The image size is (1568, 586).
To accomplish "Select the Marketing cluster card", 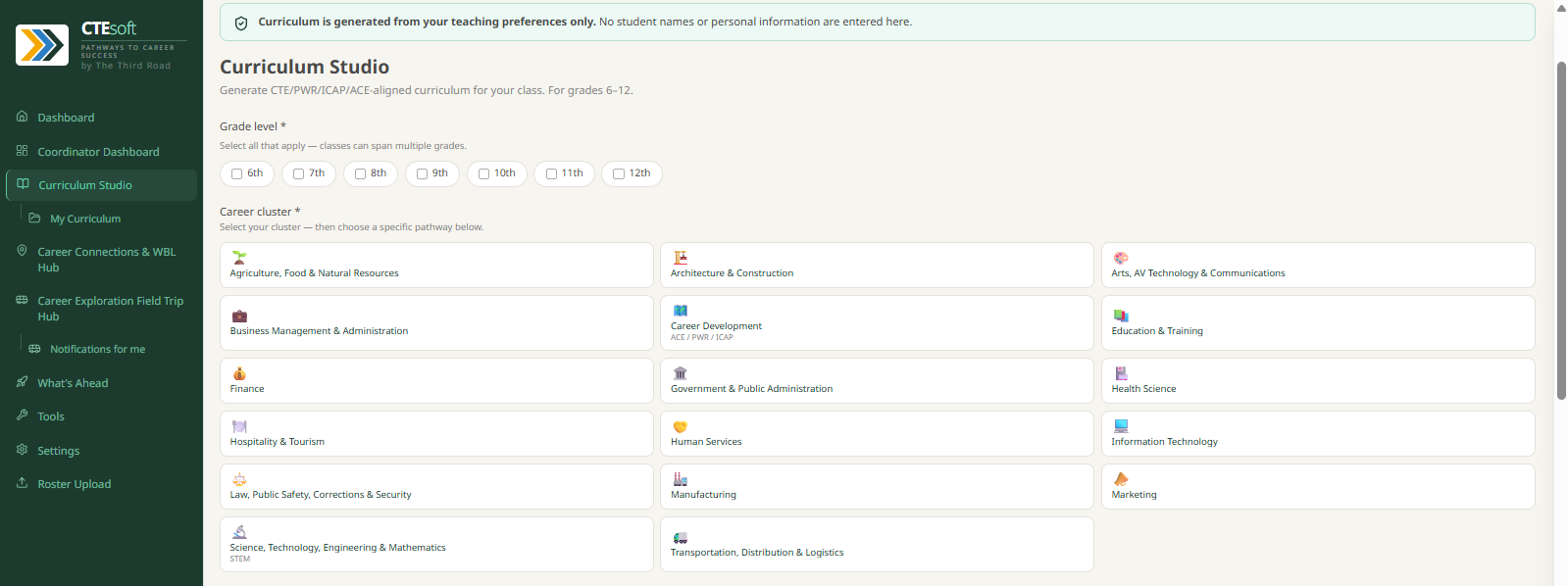I will tap(1318, 486).
